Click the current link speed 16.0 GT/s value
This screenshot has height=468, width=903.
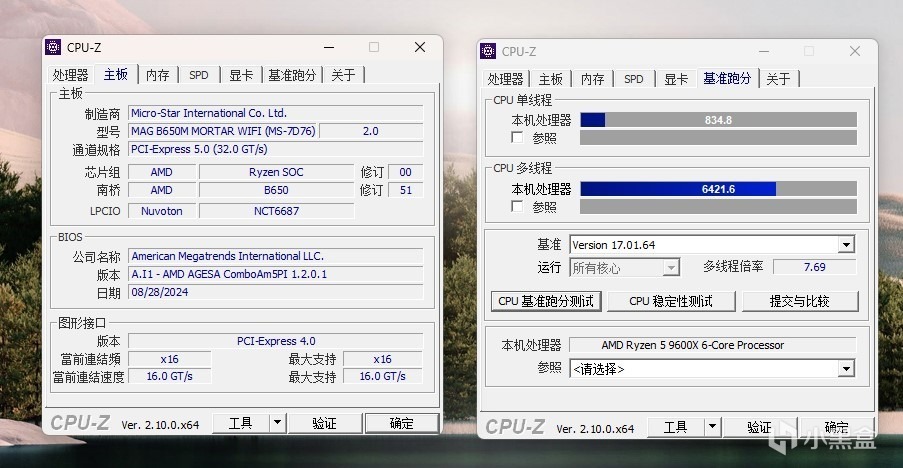pyautogui.click(x=169, y=376)
